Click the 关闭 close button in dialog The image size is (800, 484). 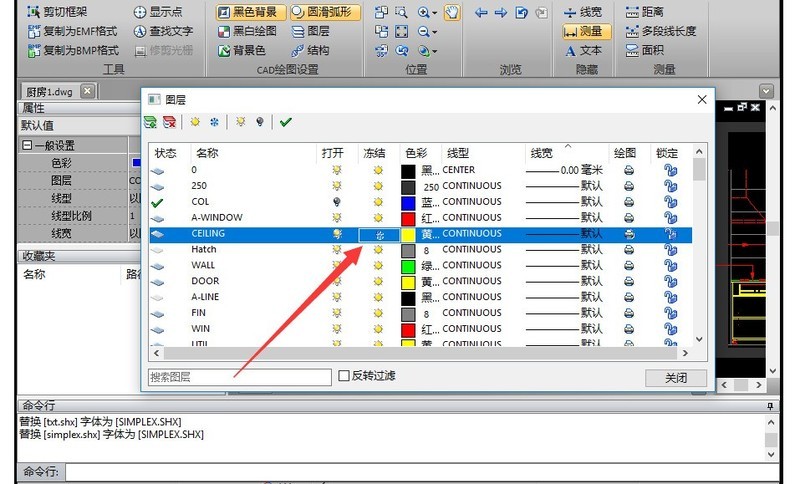pos(676,378)
